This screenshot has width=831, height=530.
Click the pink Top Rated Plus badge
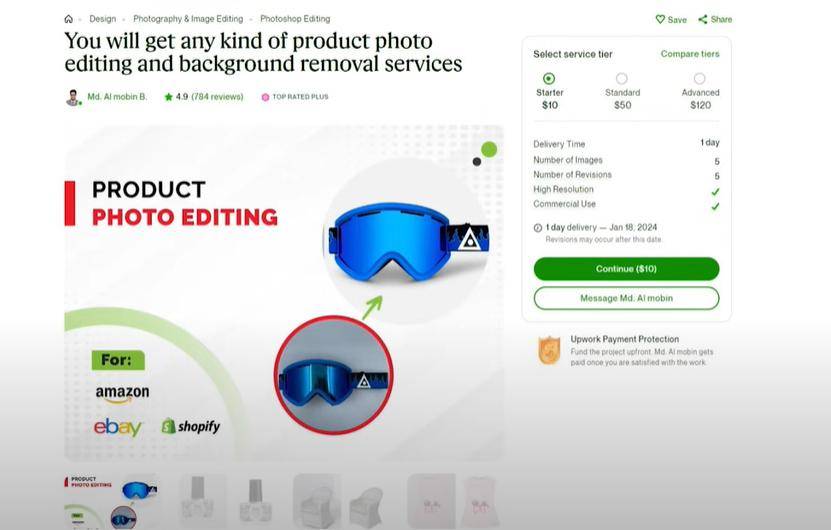click(x=266, y=97)
